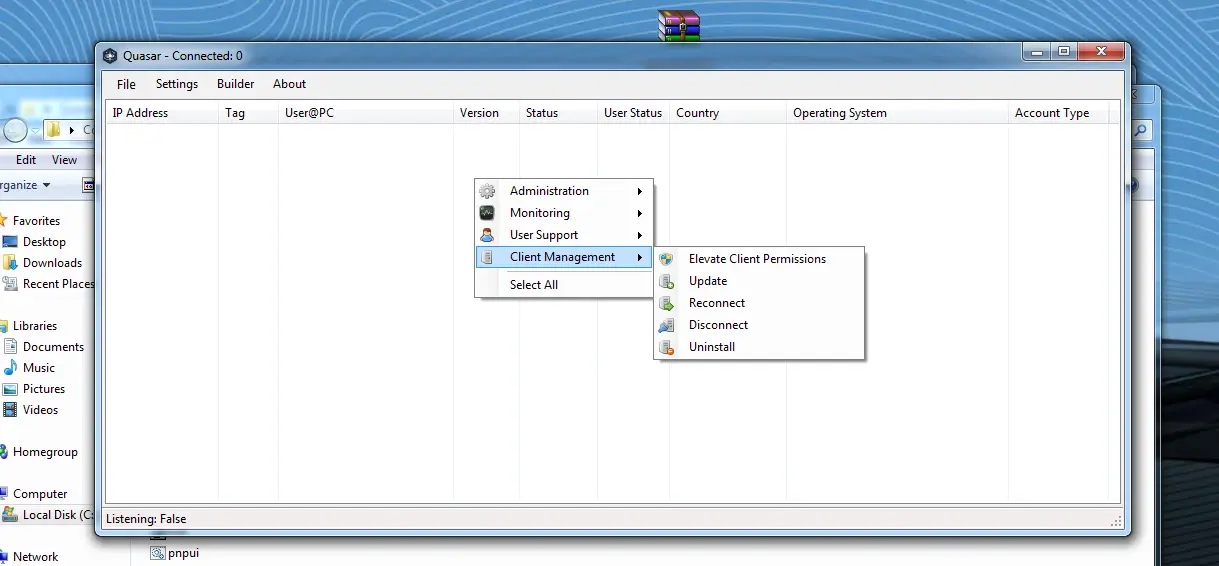This screenshot has height=566, width=1219.
Task: Click the resize grip in Quasar status bar
Action: tap(1116, 521)
